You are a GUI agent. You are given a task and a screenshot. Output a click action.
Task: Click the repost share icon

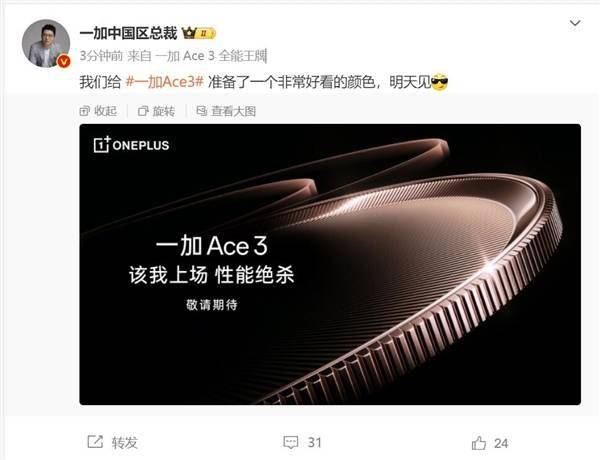[x=95, y=442]
